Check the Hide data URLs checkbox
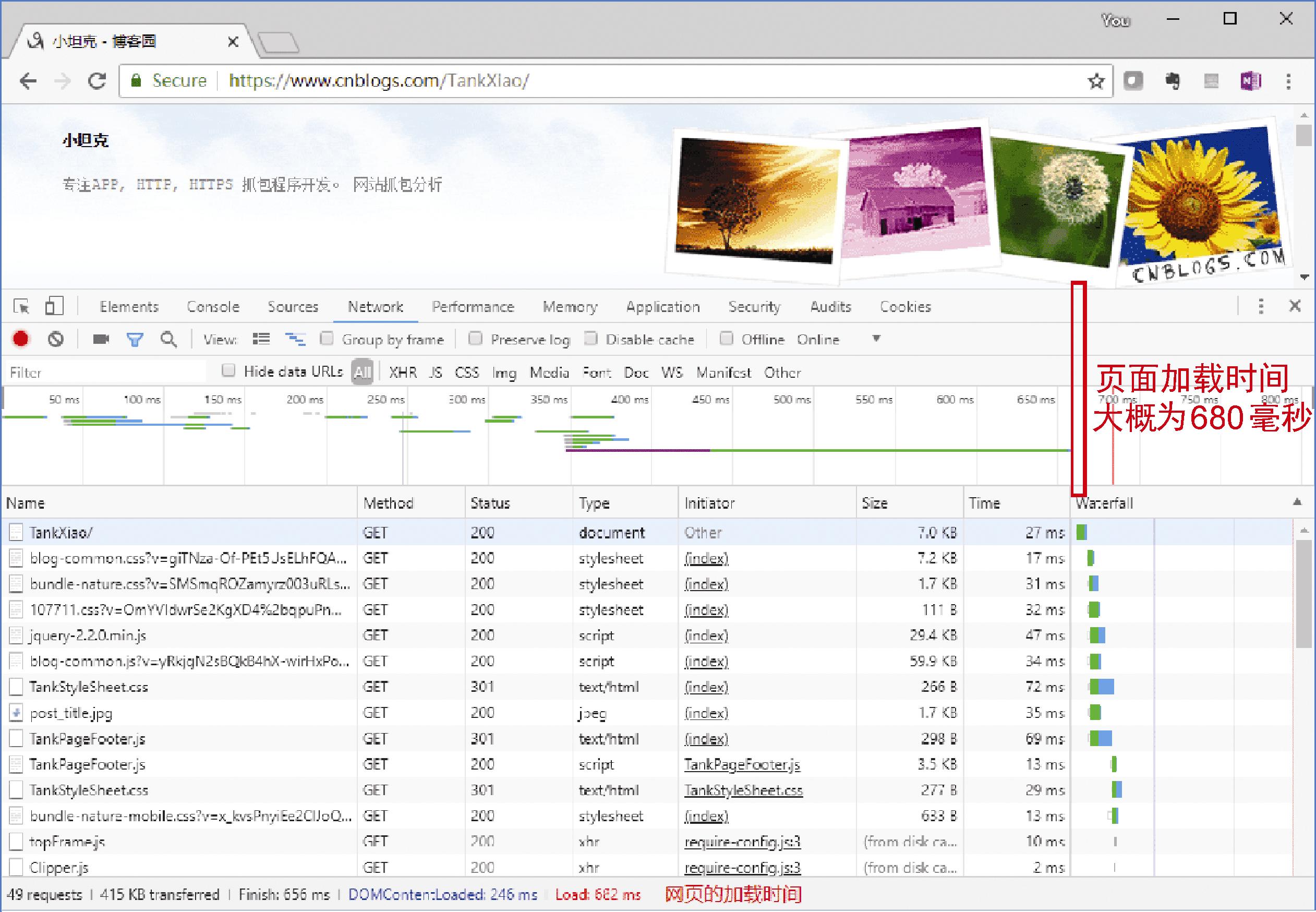 click(228, 371)
